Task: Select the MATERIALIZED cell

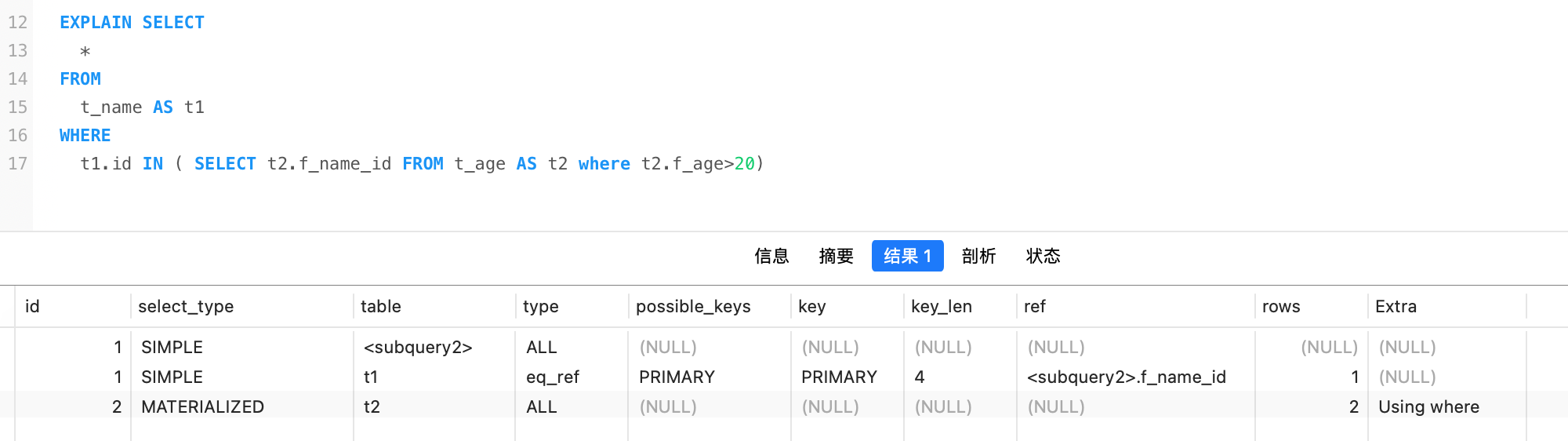Action: (x=202, y=407)
